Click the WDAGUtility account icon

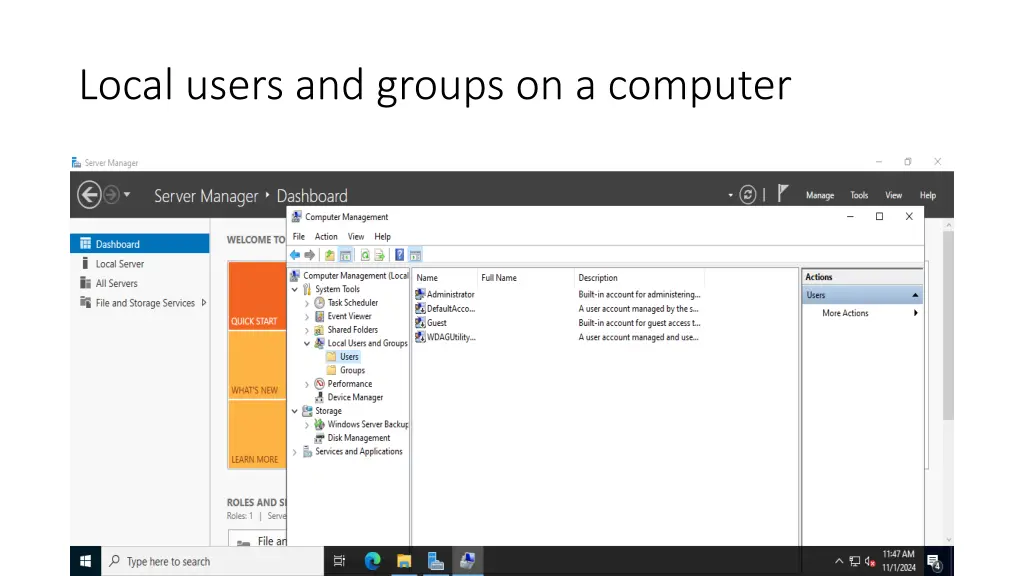coord(420,337)
